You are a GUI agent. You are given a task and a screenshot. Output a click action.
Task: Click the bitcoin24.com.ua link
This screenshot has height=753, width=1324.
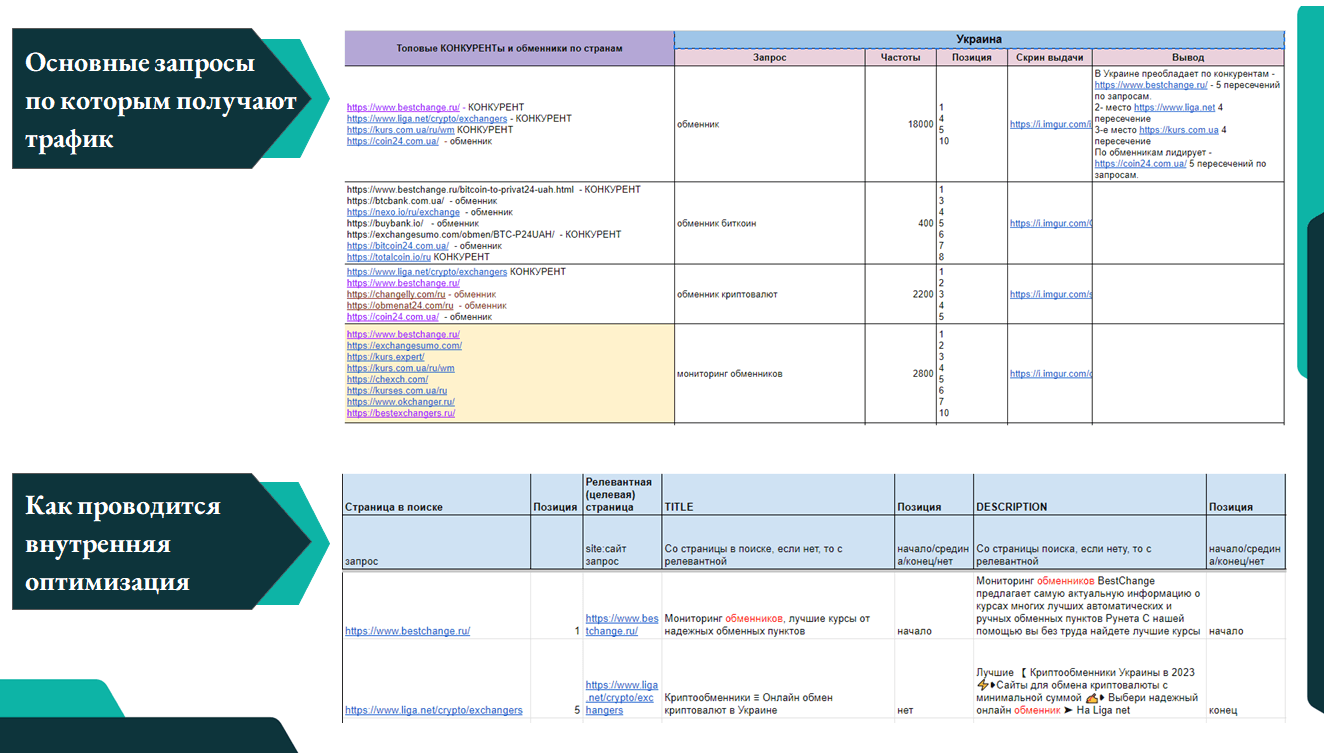coord(398,246)
